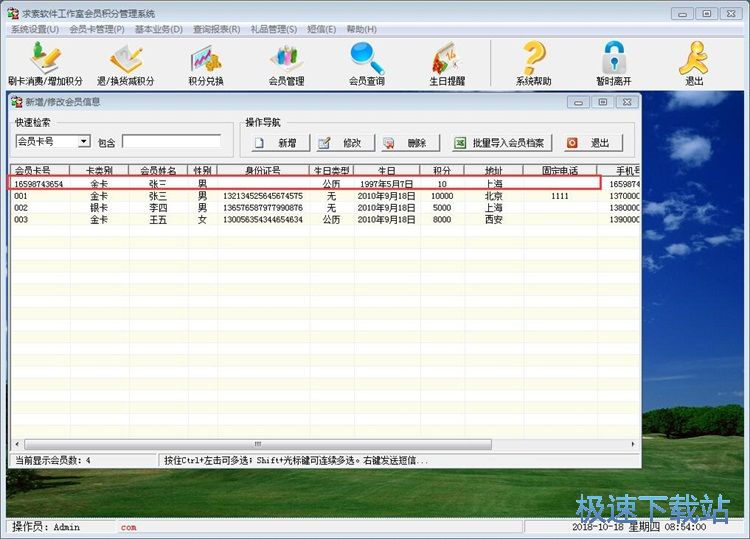
Task: Select the row with card number 002
Action: point(325,208)
